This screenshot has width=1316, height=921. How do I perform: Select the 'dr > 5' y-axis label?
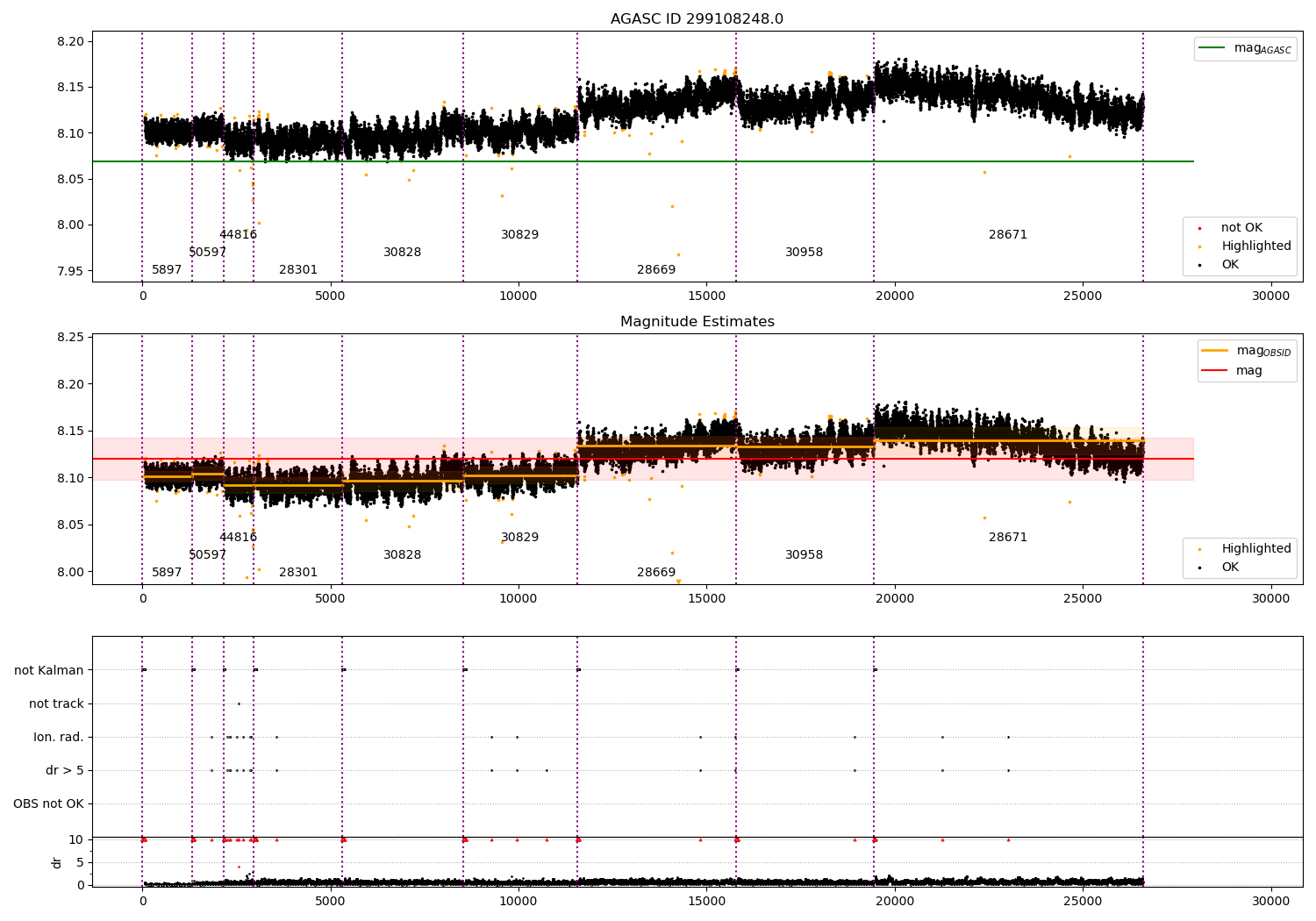(x=65, y=770)
